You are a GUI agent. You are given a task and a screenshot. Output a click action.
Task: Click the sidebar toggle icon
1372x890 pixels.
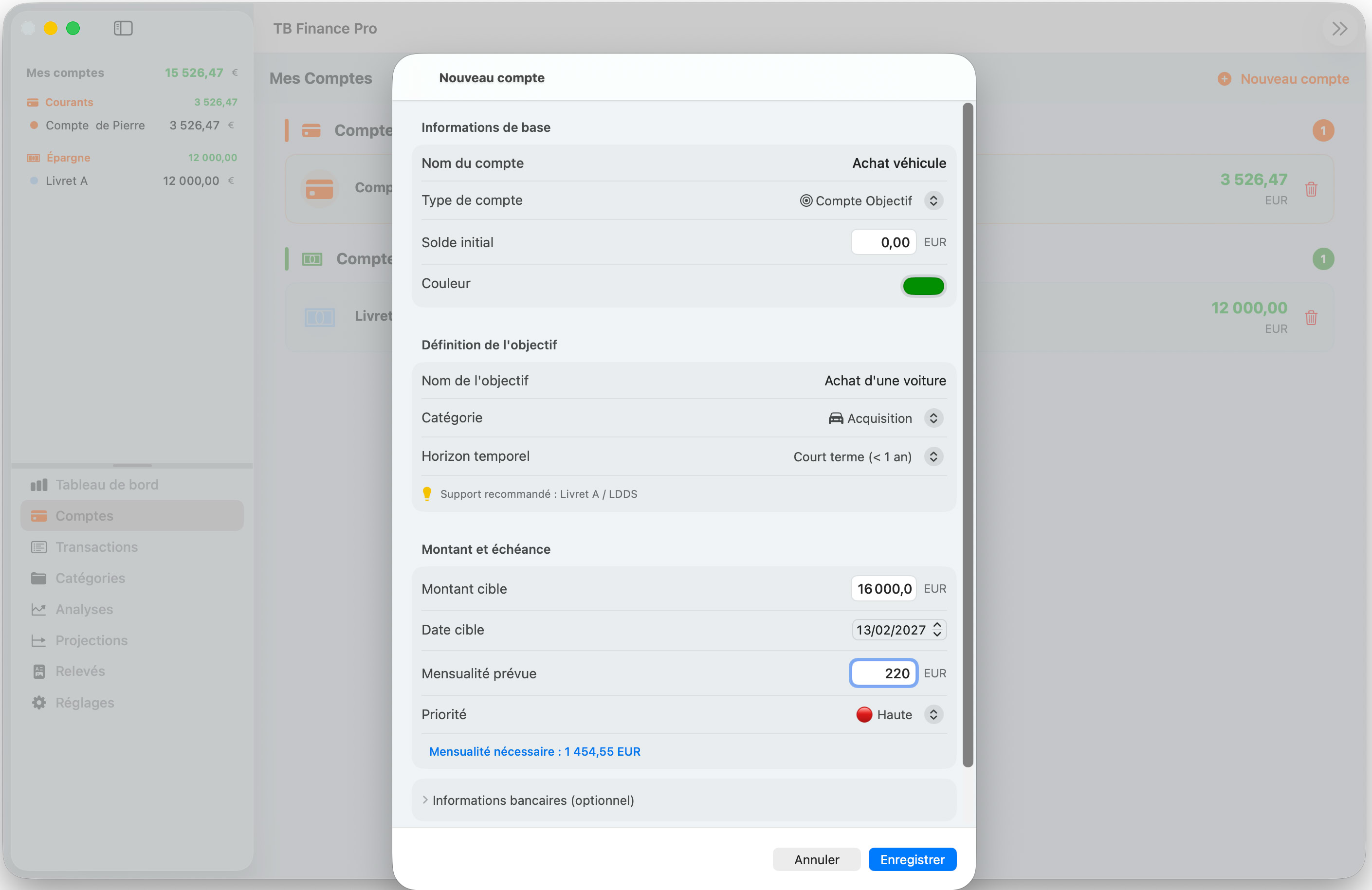click(123, 28)
